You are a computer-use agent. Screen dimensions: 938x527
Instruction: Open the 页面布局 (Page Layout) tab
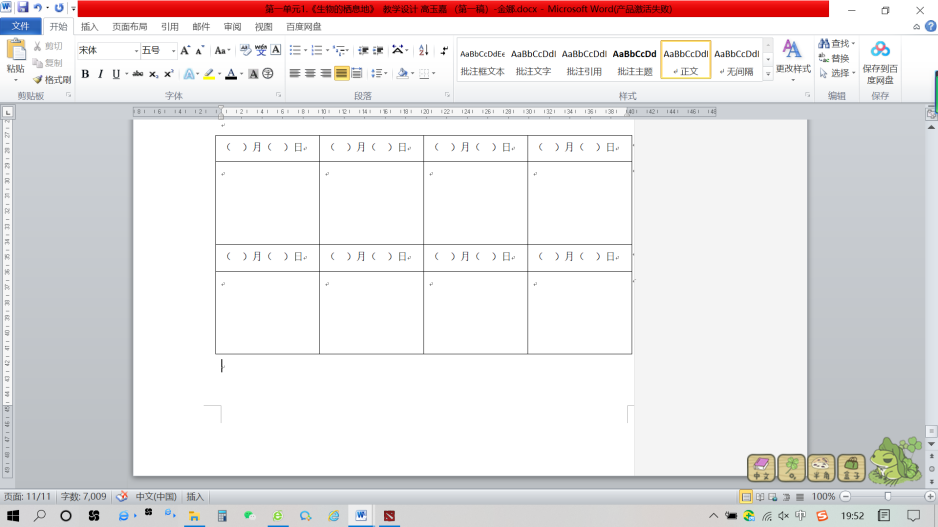point(127,27)
